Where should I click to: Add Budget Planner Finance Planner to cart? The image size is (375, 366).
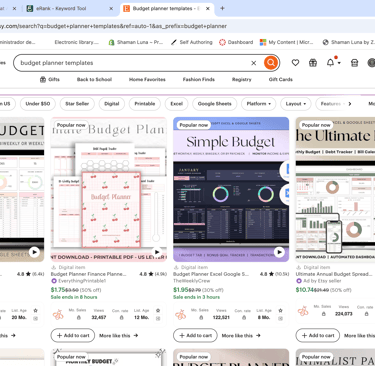click(x=73, y=335)
